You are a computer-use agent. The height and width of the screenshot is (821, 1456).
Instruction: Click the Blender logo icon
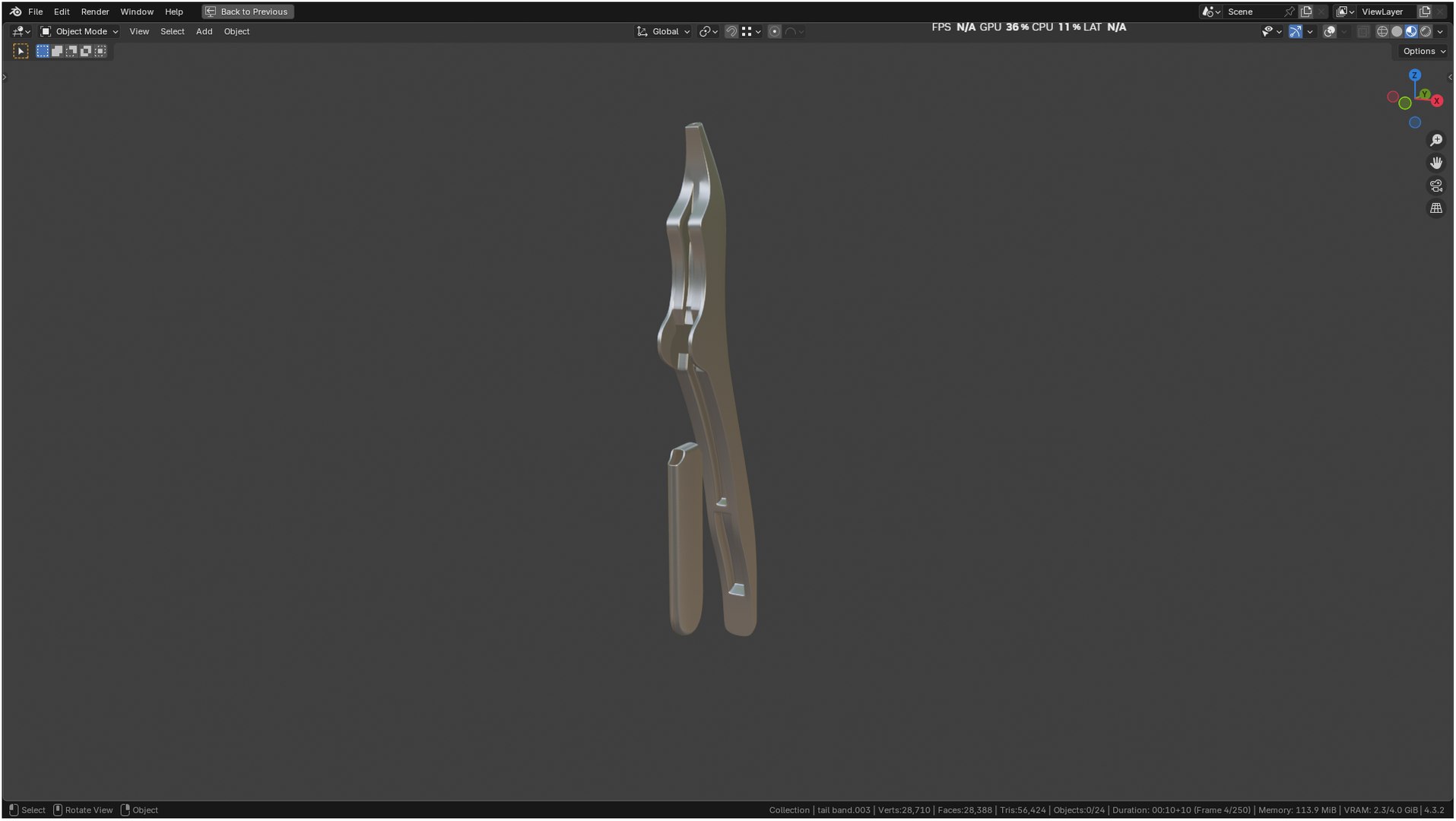[x=15, y=11]
